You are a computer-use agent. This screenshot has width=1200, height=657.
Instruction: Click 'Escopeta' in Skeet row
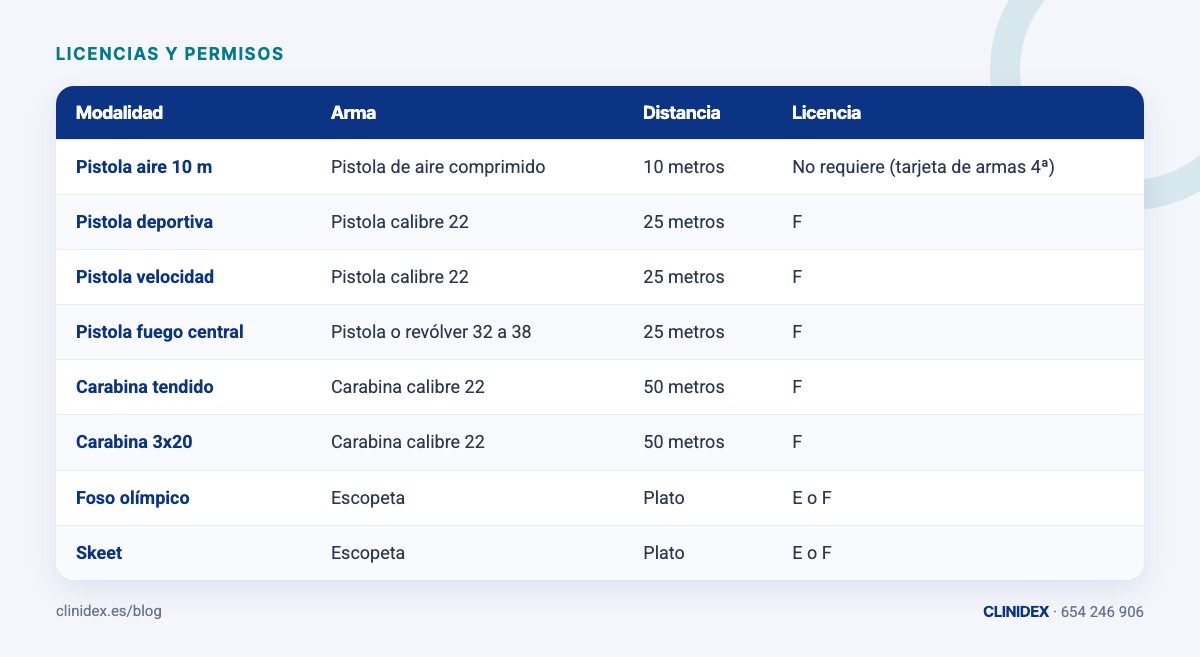pyautogui.click(x=368, y=553)
